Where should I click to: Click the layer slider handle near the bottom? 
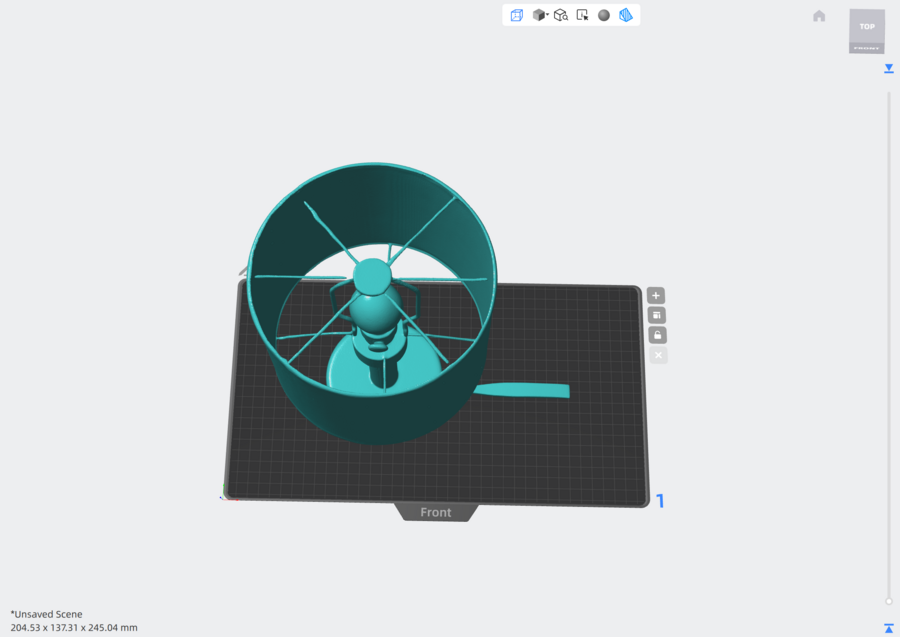click(889, 601)
